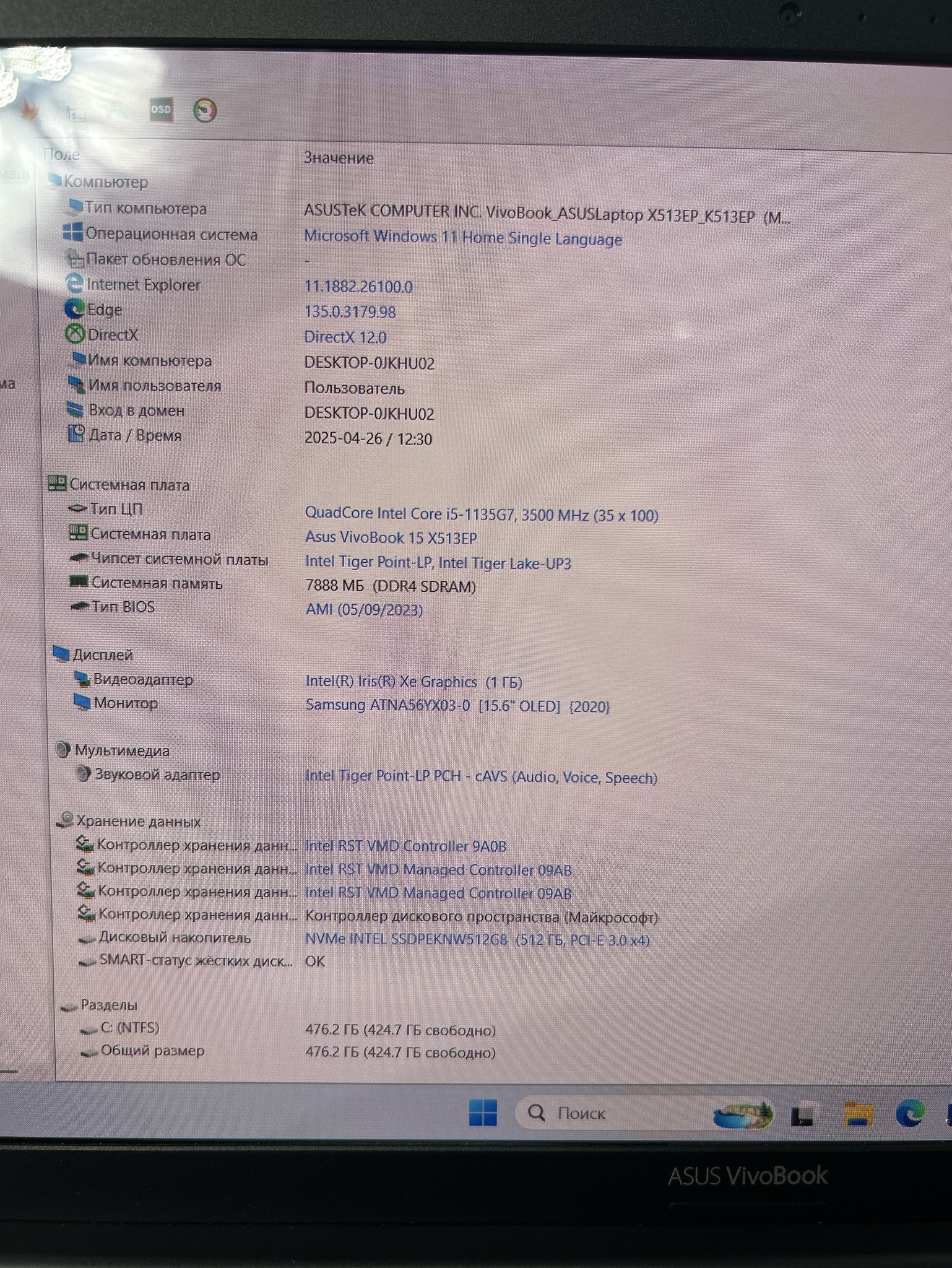Click the Поле column header
The image size is (952, 1268).
click(62, 154)
